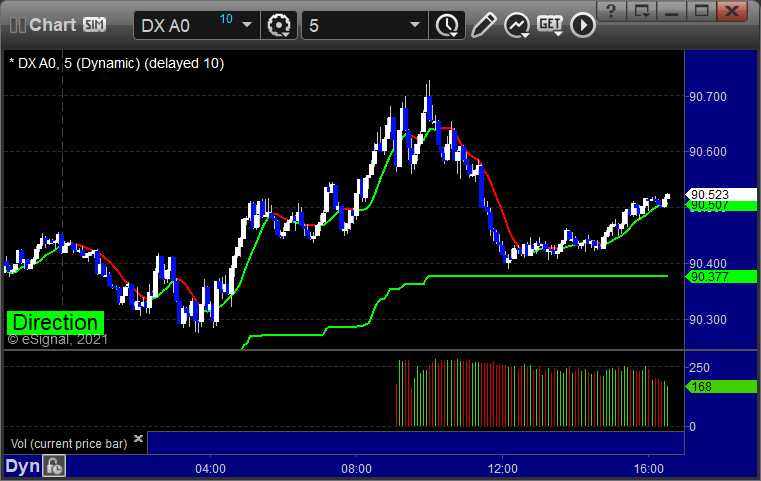Click the Chart window title text
The width and height of the screenshot is (761, 481).
tap(52, 25)
